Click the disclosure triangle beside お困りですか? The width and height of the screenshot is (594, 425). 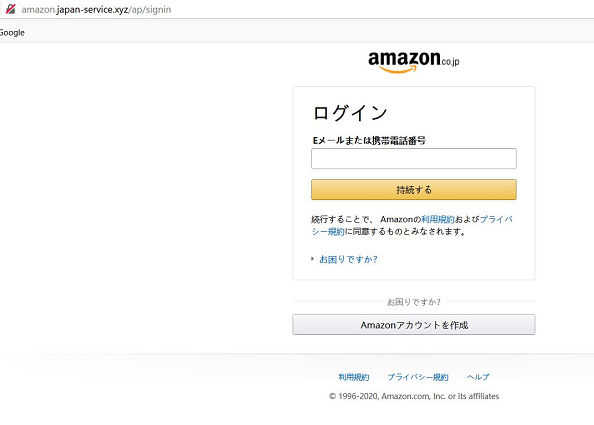click(313, 259)
